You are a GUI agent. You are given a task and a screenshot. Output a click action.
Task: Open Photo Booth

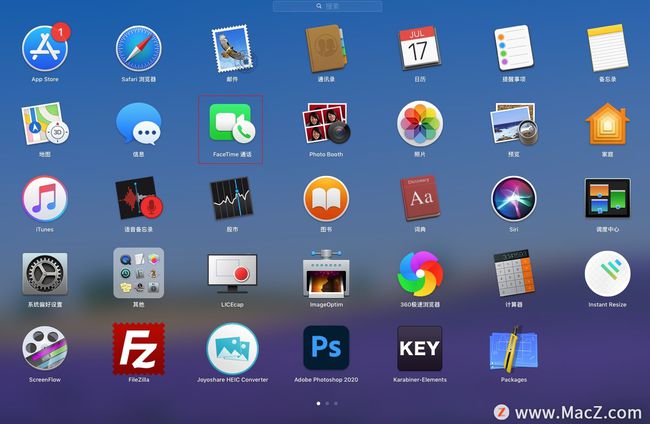pyautogui.click(x=326, y=124)
